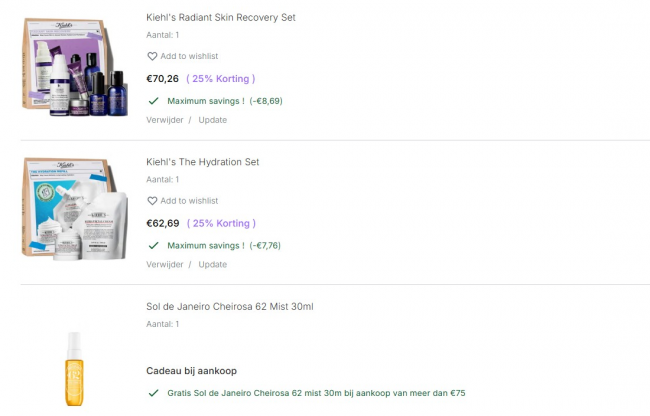Update the Radiant Skin Recovery Set item
This screenshot has height=416, width=650.
(212, 120)
